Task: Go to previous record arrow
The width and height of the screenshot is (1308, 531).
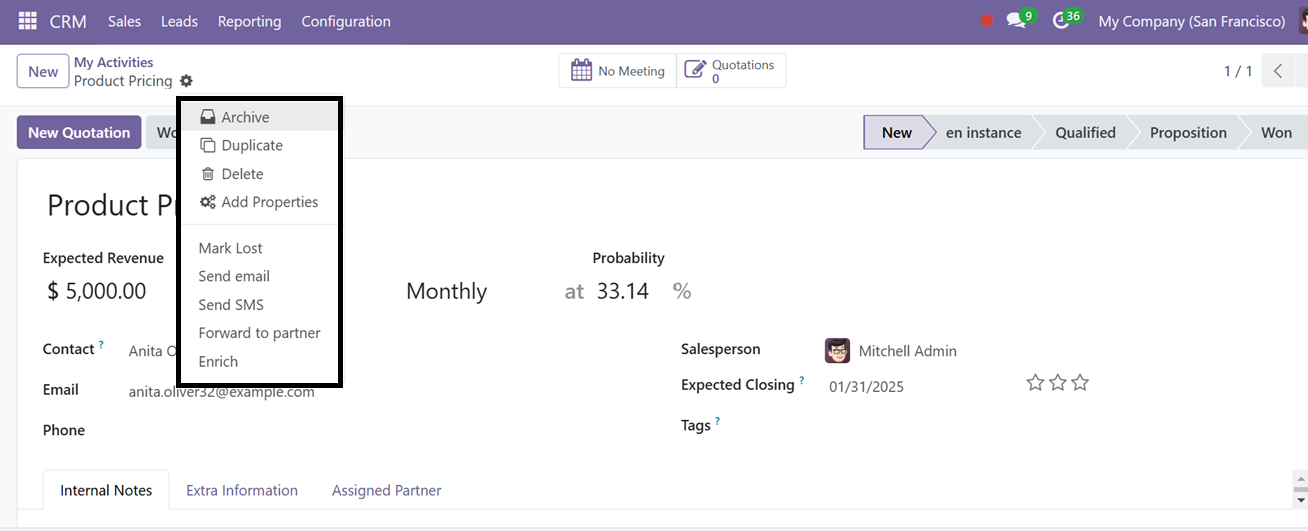Action: [1278, 71]
